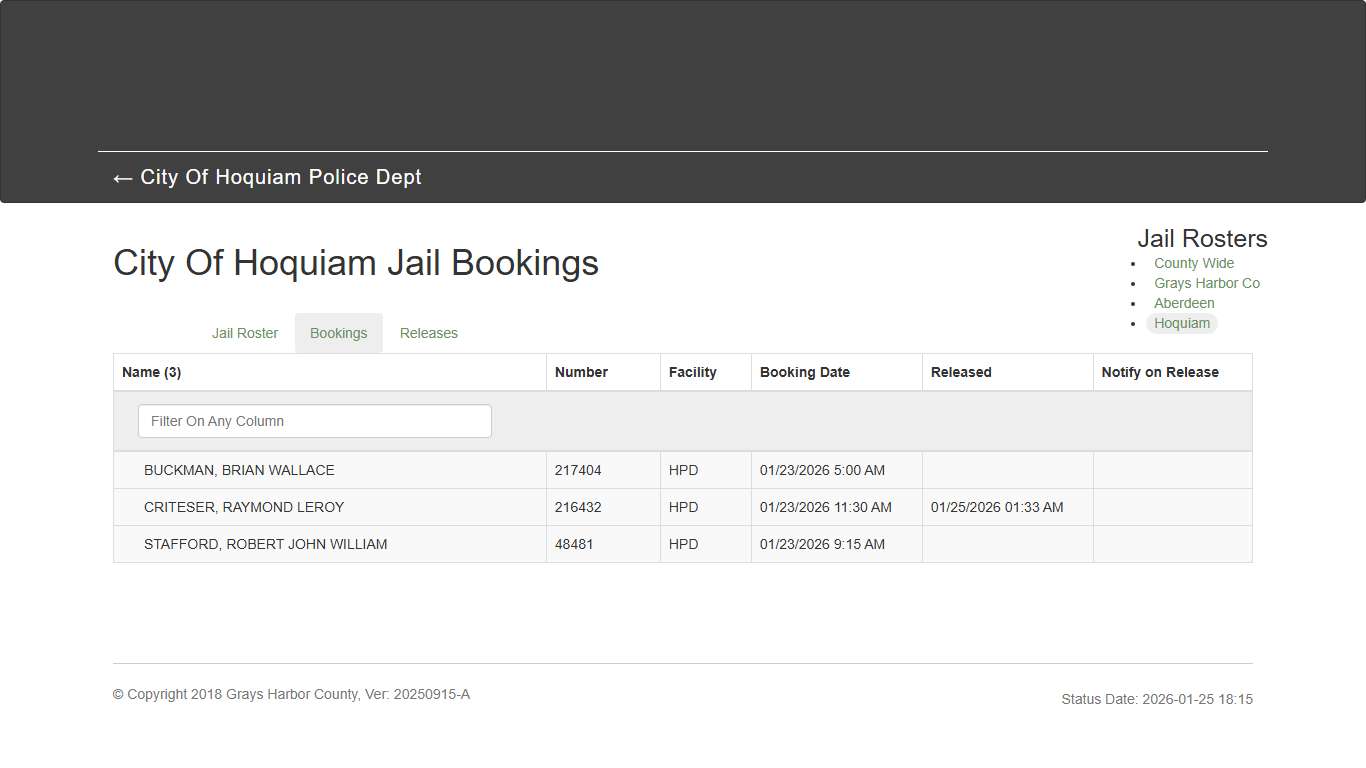Open the STAFFORD, ROBERT JOHN WILLIAM record
The height and width of the screenshot is (768, 1366).
[x=265, y=544]
